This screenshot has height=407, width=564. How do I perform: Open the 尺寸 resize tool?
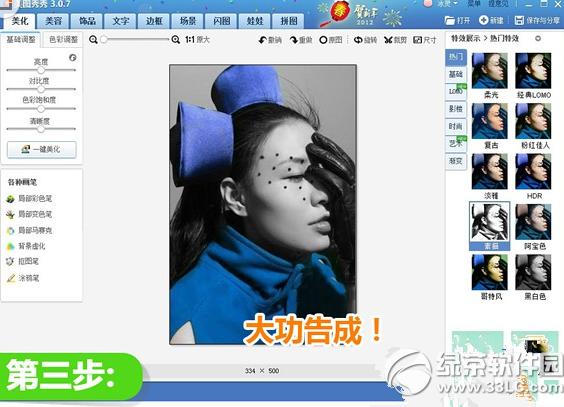pos(425,40)
